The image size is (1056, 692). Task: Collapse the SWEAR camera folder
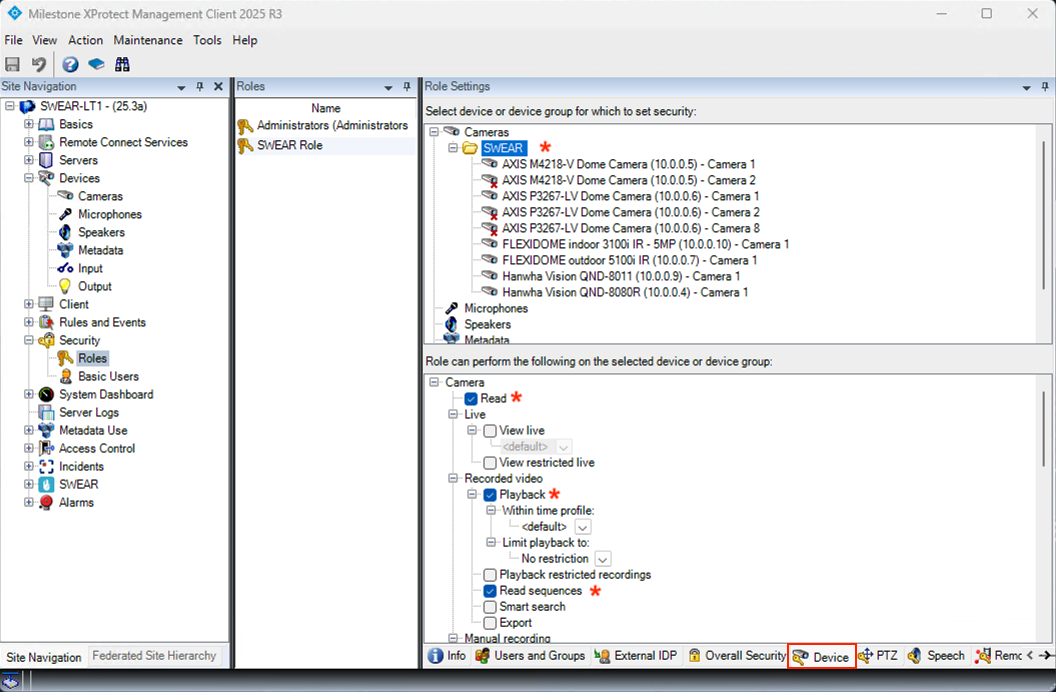(453, 148)
